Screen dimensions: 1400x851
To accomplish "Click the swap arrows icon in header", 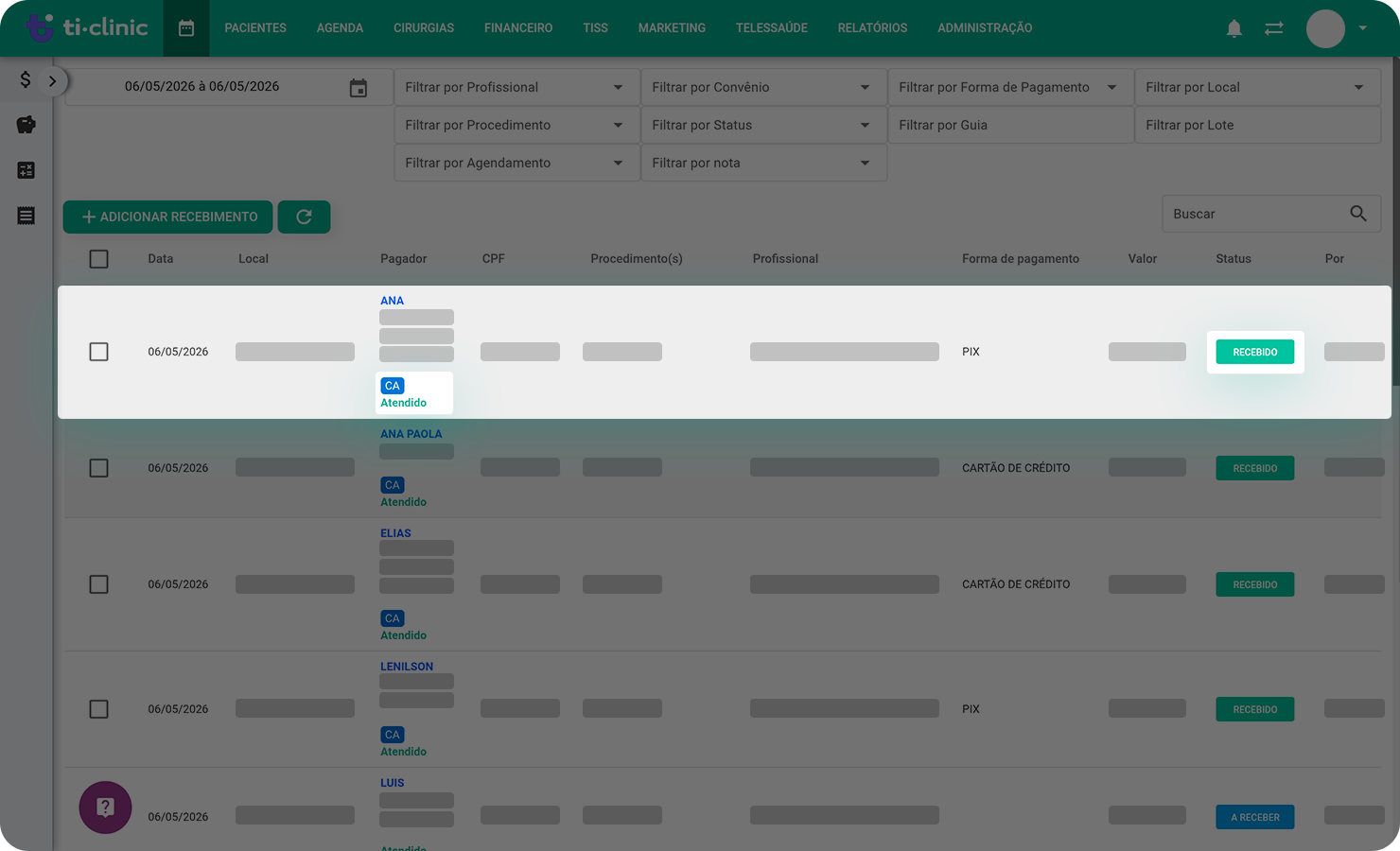I will 1274,28.
